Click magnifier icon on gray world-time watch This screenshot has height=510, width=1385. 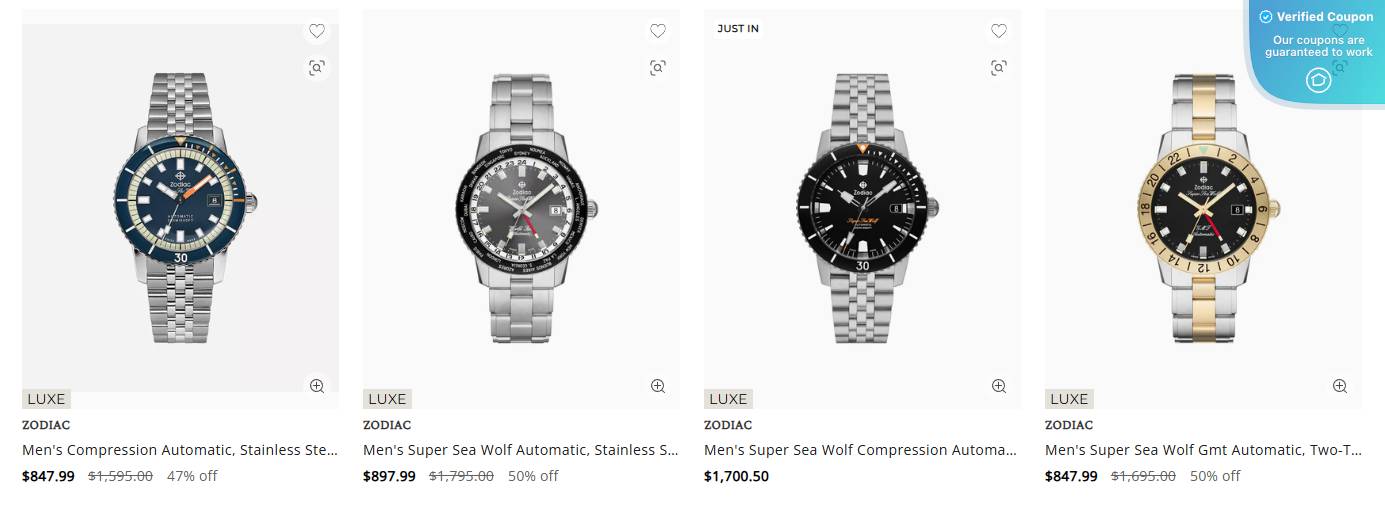pyautogui.click(x=658, y=386)
